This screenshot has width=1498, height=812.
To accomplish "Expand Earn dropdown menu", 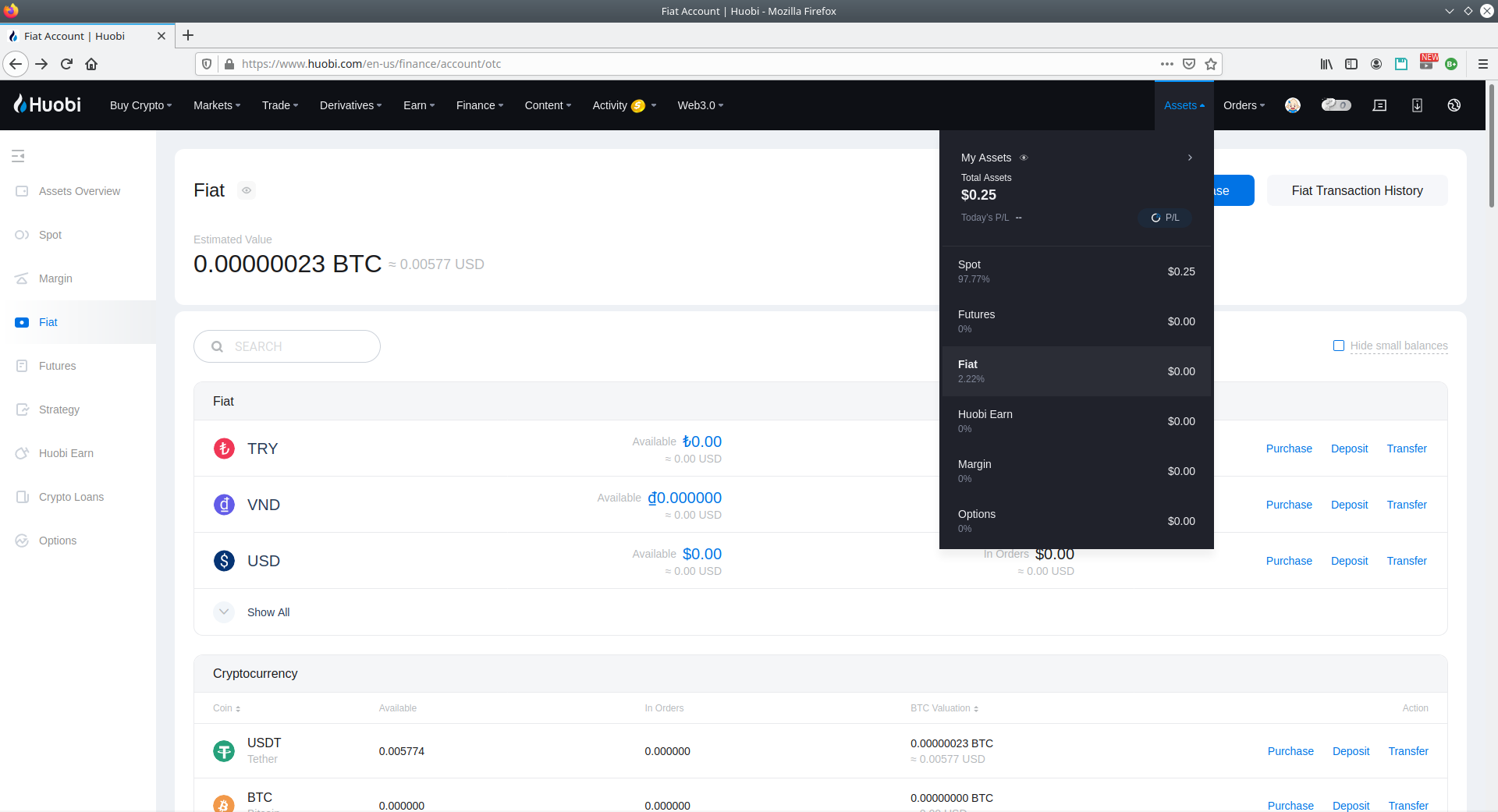I will tap(419, 105).
